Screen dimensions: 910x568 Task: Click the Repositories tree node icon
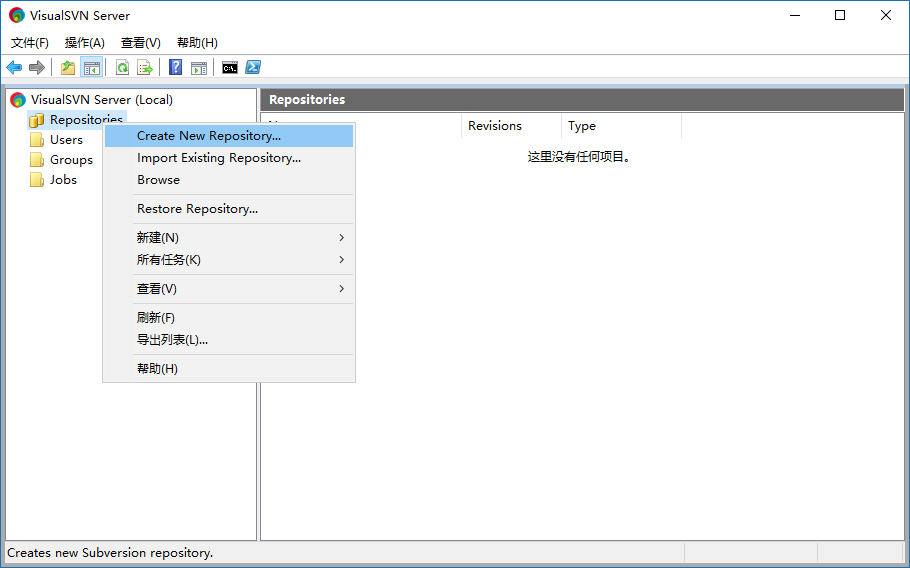coord(37,120)
